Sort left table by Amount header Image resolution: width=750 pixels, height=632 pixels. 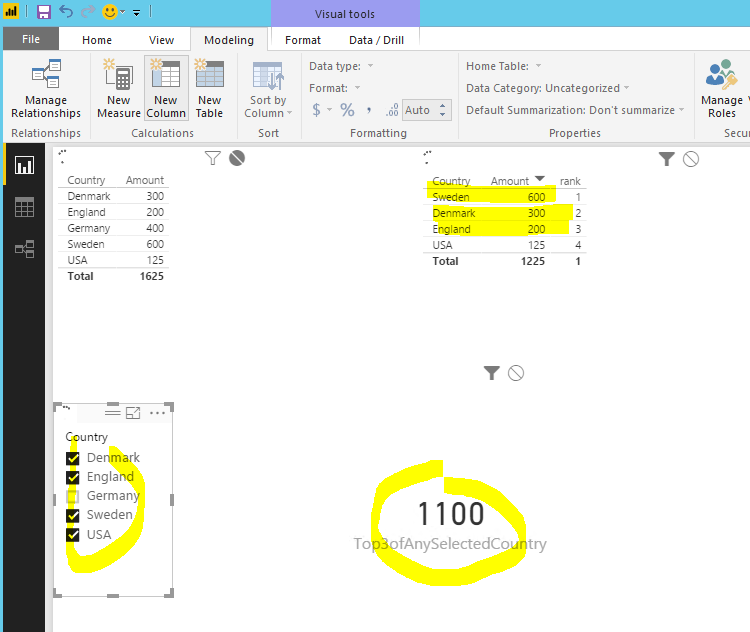(x=144, y=180)
